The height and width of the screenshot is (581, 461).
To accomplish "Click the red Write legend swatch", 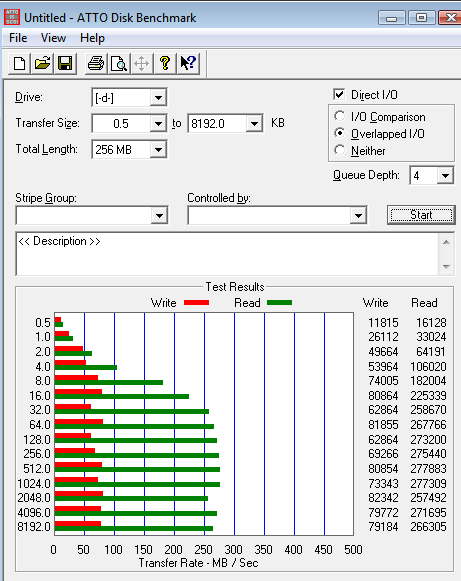I will pyautogui.click(x=196, y=303).
